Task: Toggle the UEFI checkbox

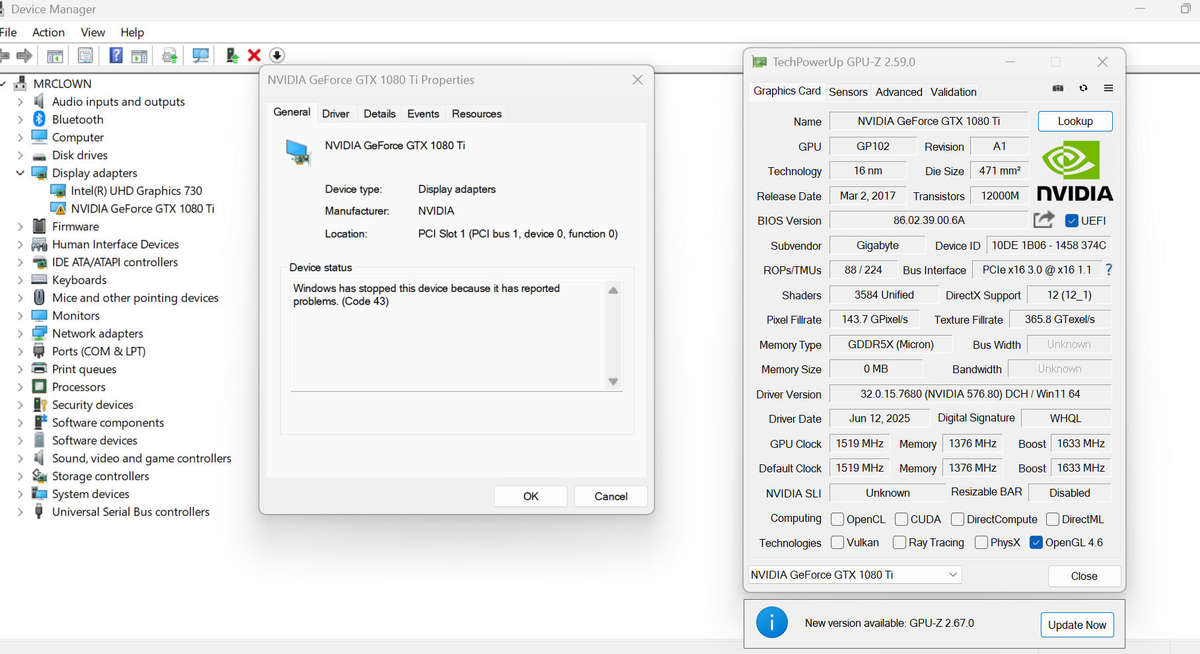Action: point(1072,221)
